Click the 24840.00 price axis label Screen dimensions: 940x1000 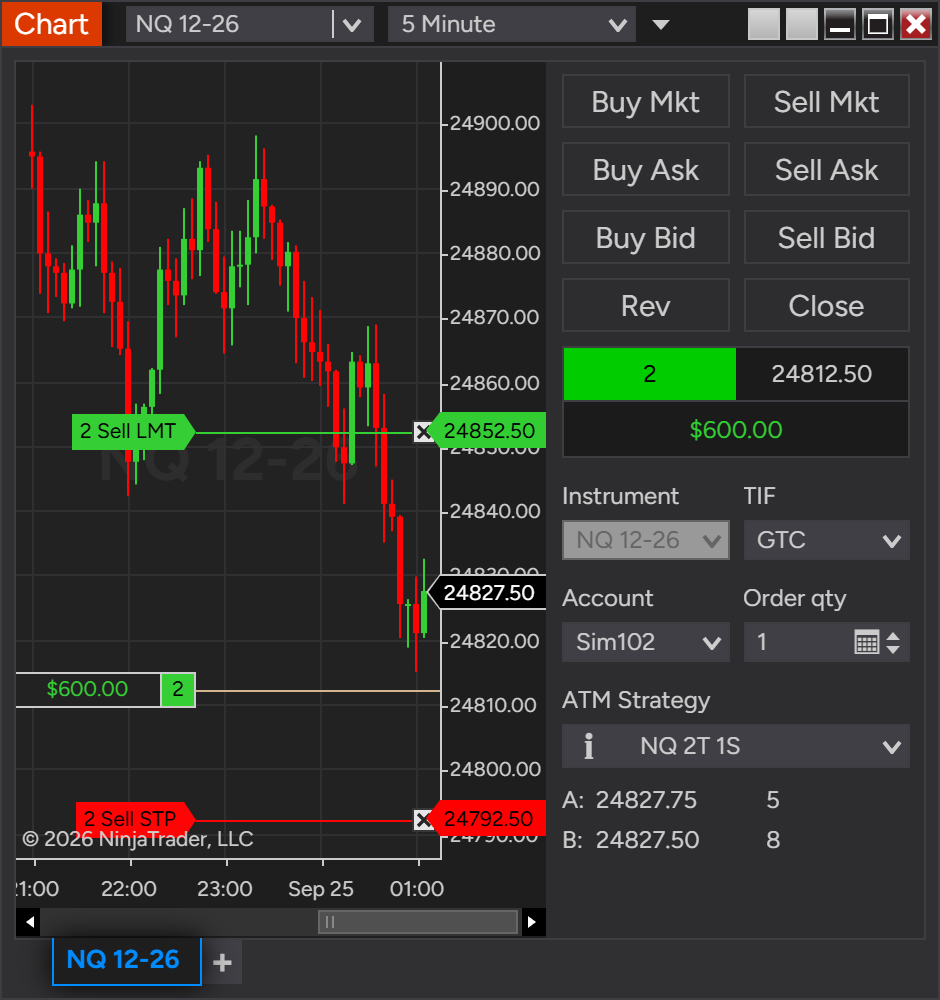click(x=495, y=511)
